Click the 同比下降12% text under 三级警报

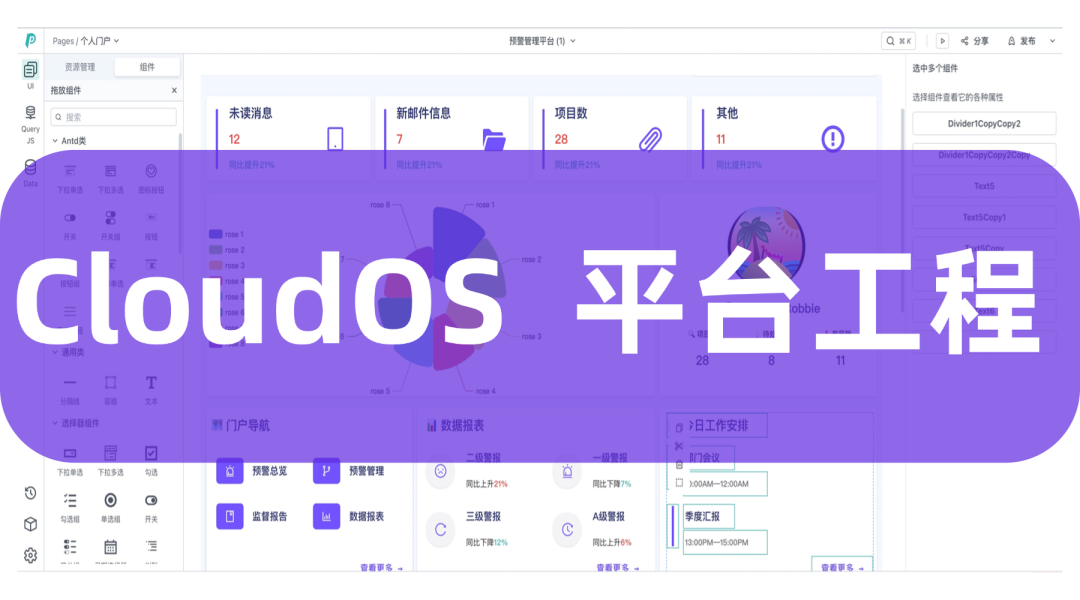click(x=486, y=542)
